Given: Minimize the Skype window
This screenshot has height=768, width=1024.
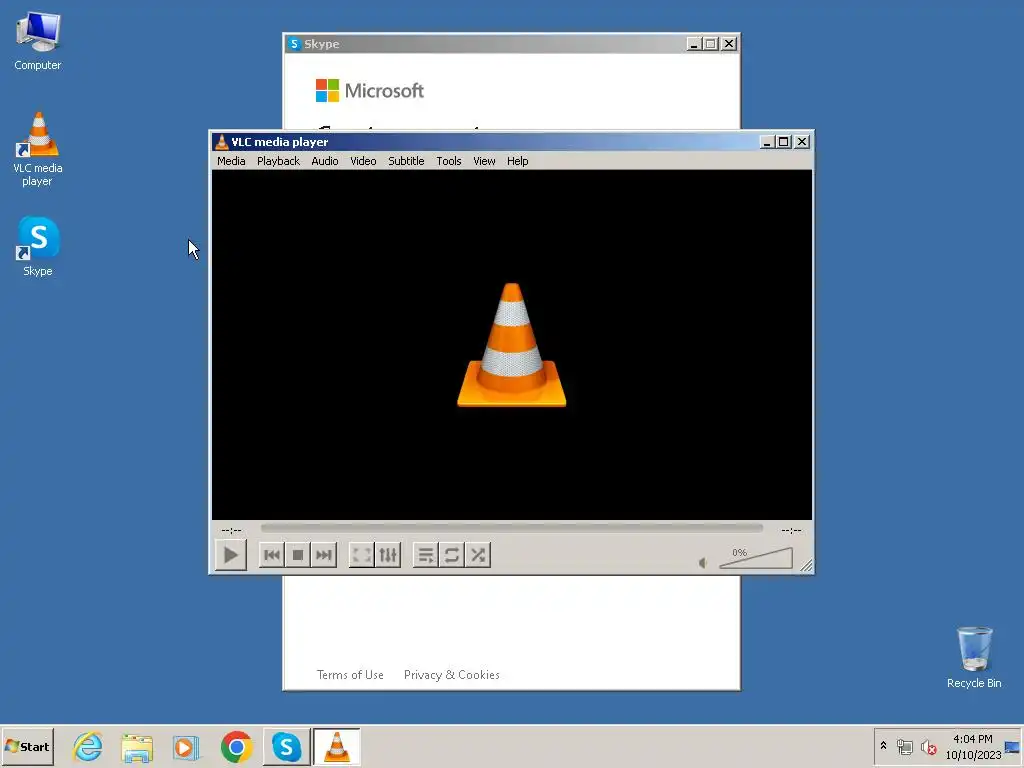Looking at the screenshot, I should [694, 44].
